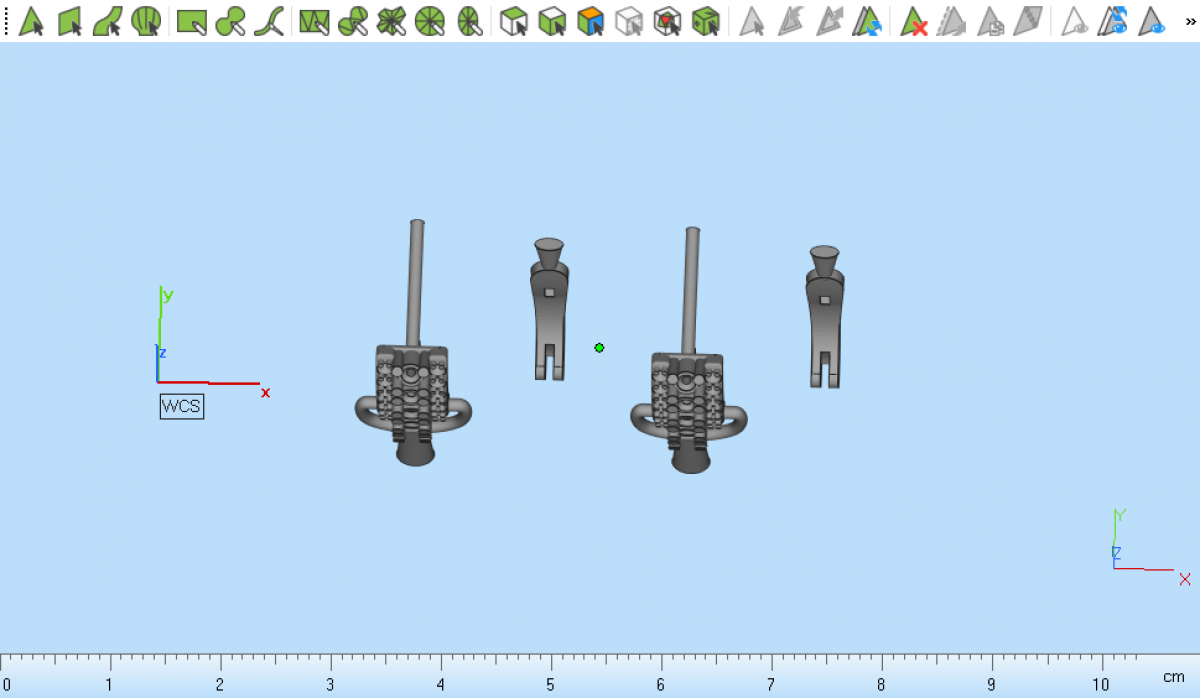Pick the triangulated double-circle brush mark tool
1200x698 pixels.
[353, 21]
